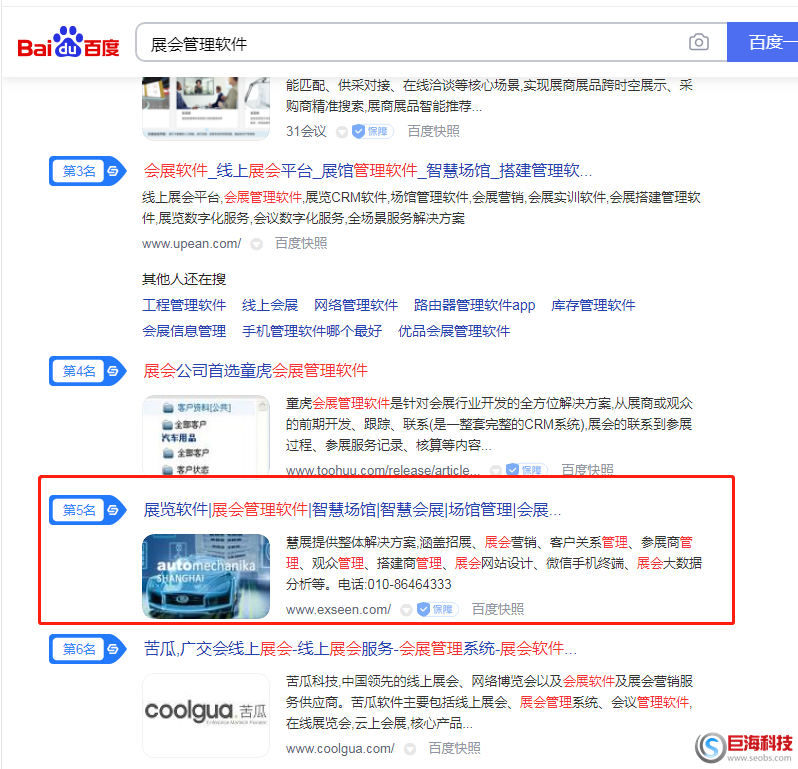Open the coolgua 苦瓜 logo thumbnail

click(206, 714)
